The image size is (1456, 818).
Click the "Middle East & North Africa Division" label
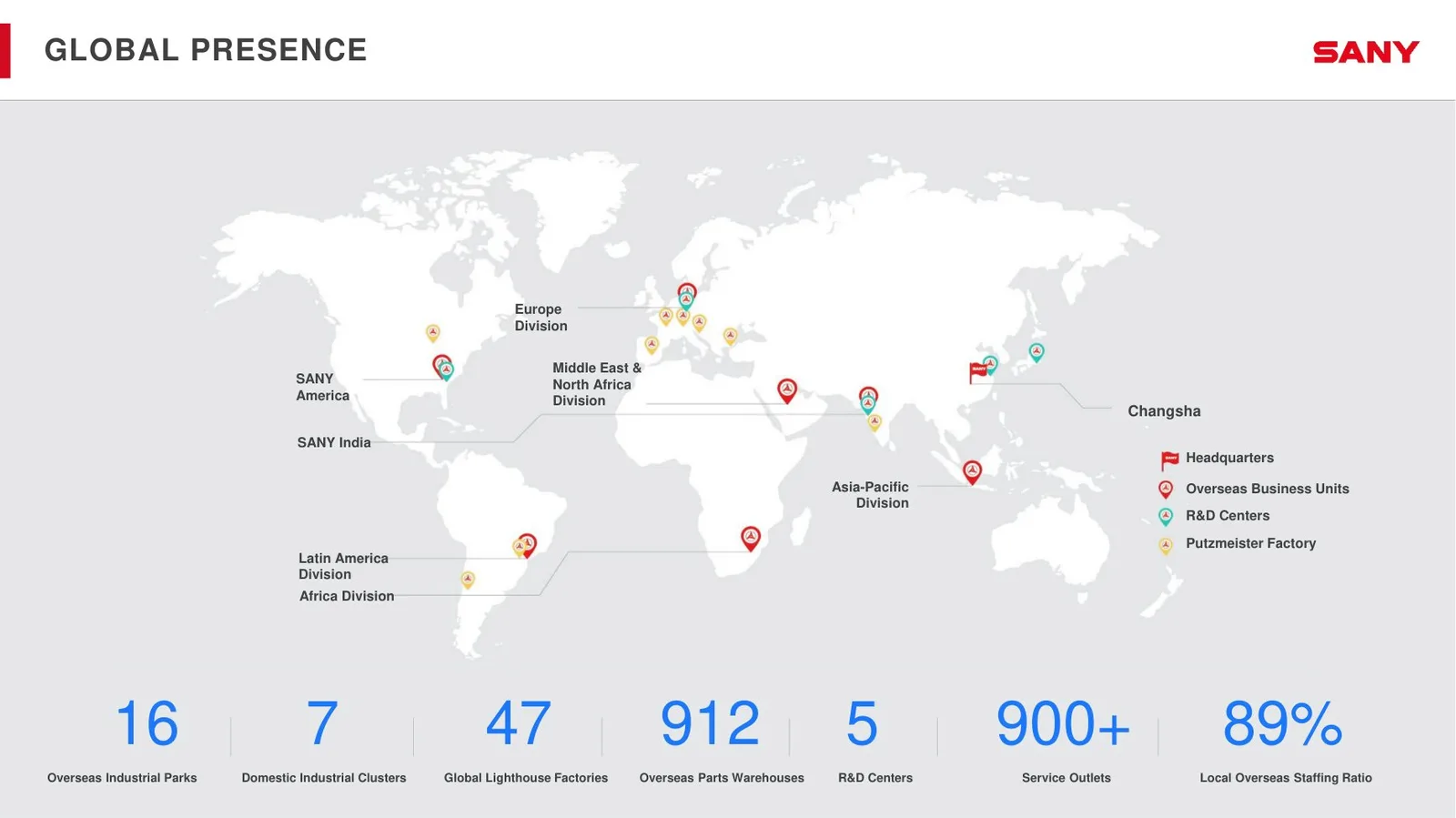tap(597, 384)
